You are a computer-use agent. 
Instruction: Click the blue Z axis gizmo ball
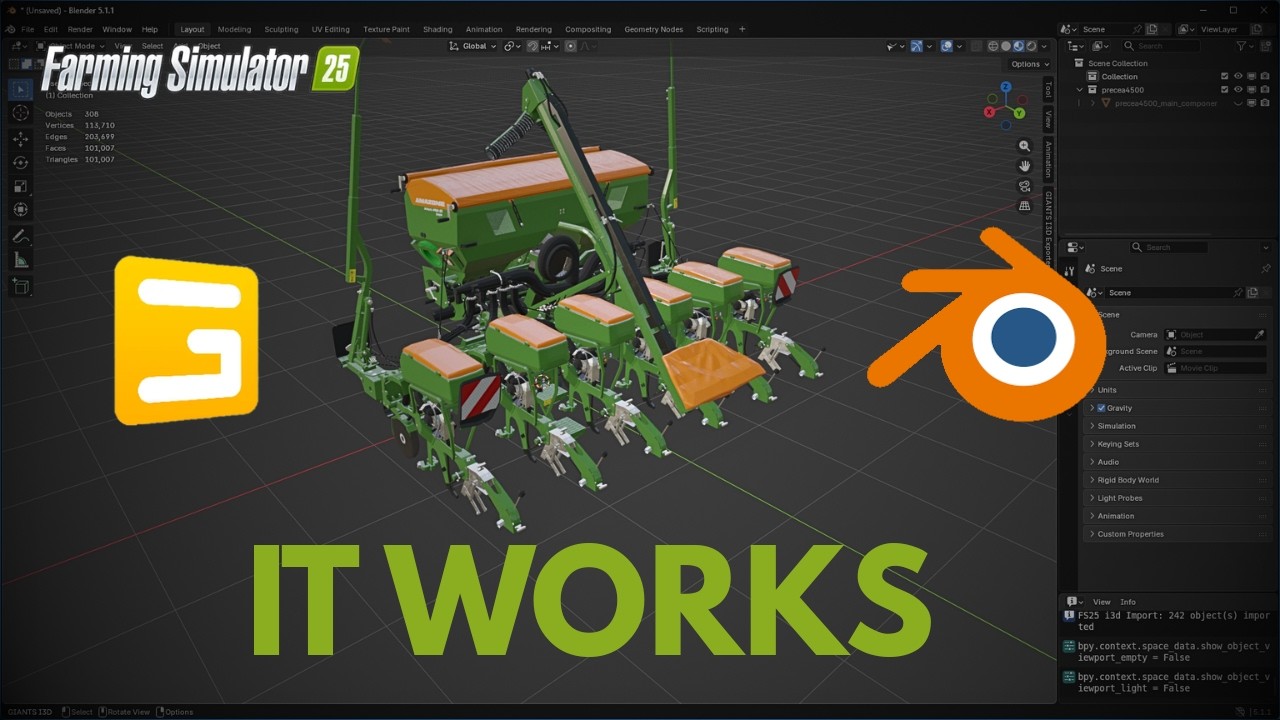tap(1006, 86)
